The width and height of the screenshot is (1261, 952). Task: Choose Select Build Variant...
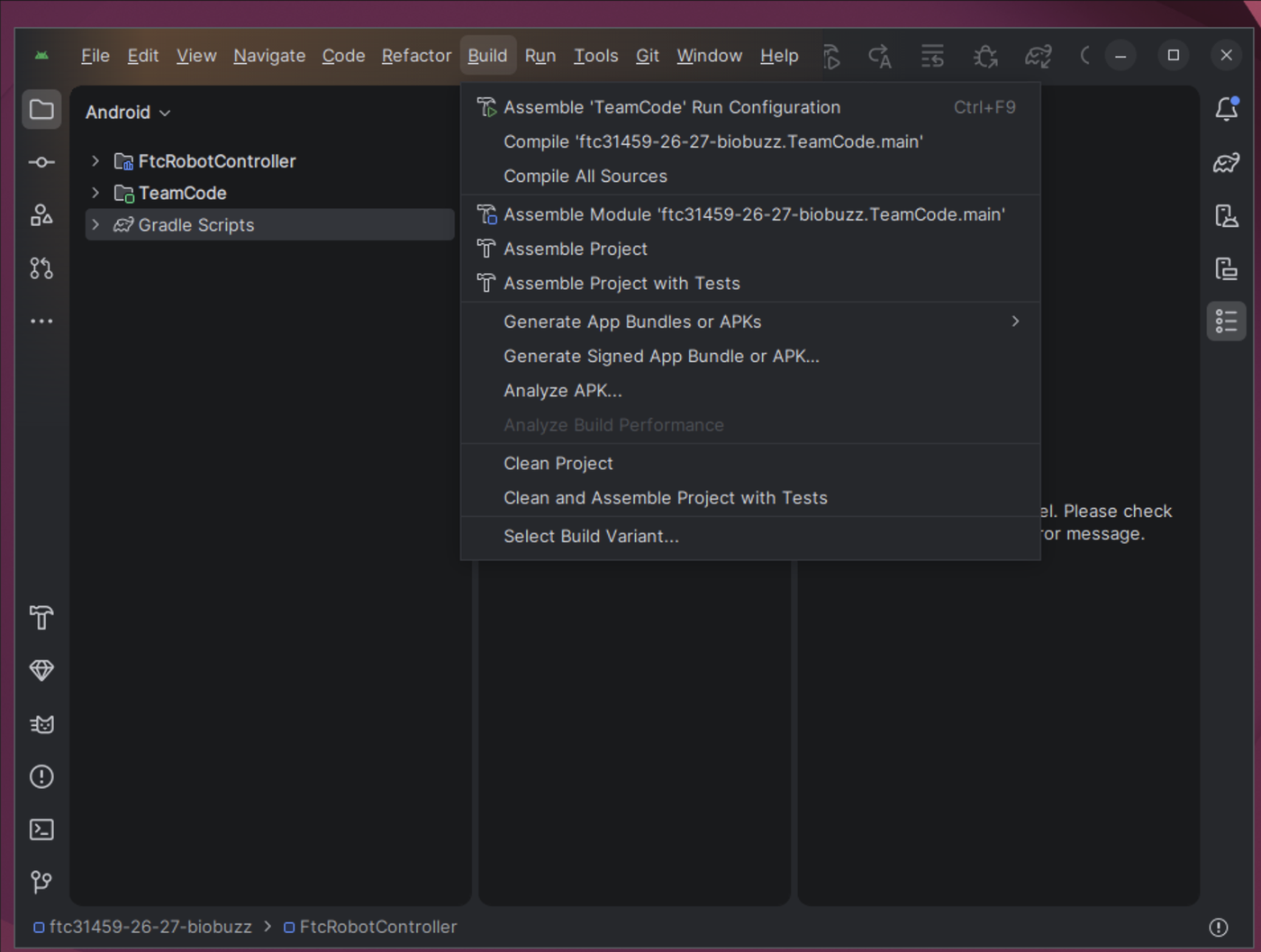(x=750, y=536)
